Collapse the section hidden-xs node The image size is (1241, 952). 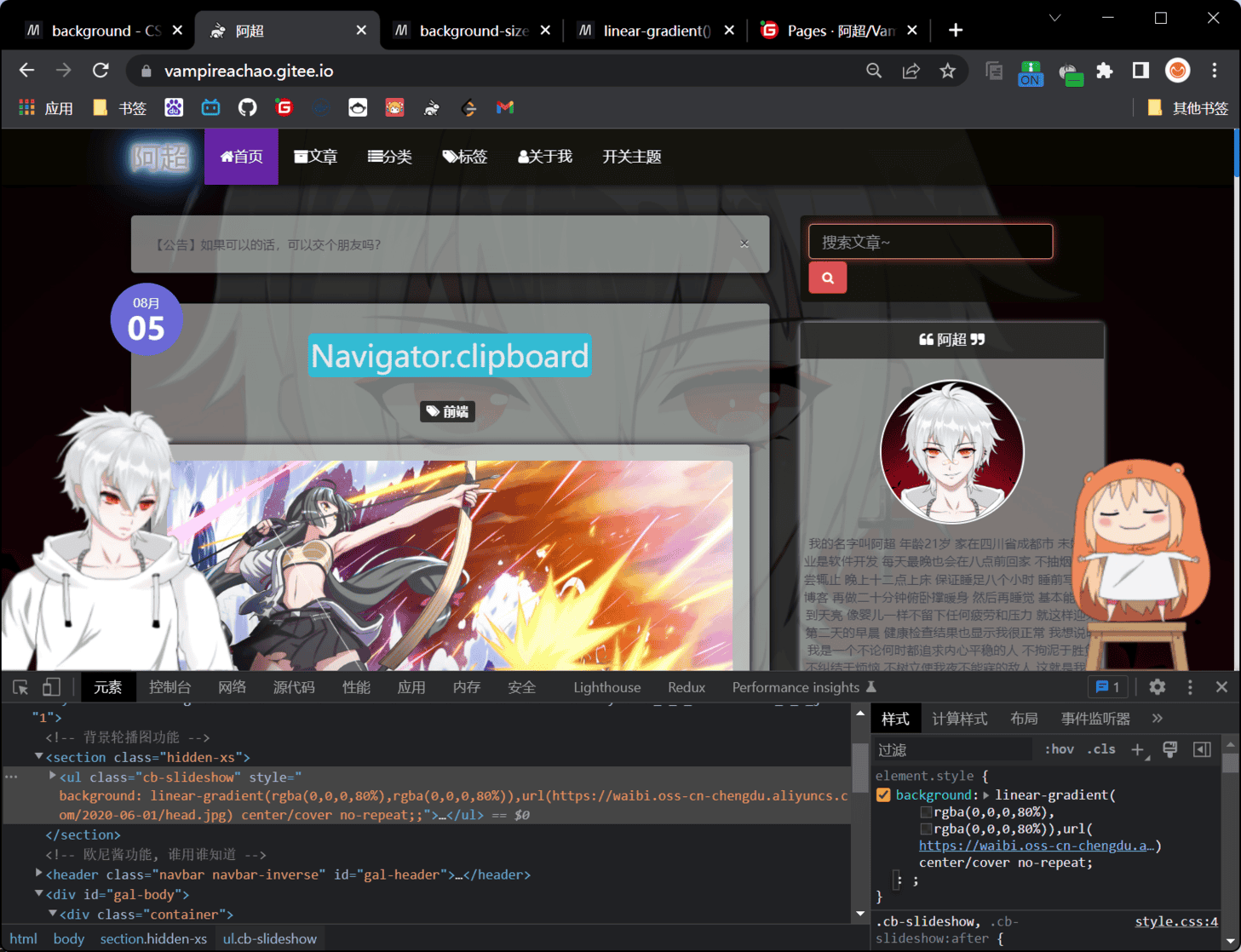(39, 756)
